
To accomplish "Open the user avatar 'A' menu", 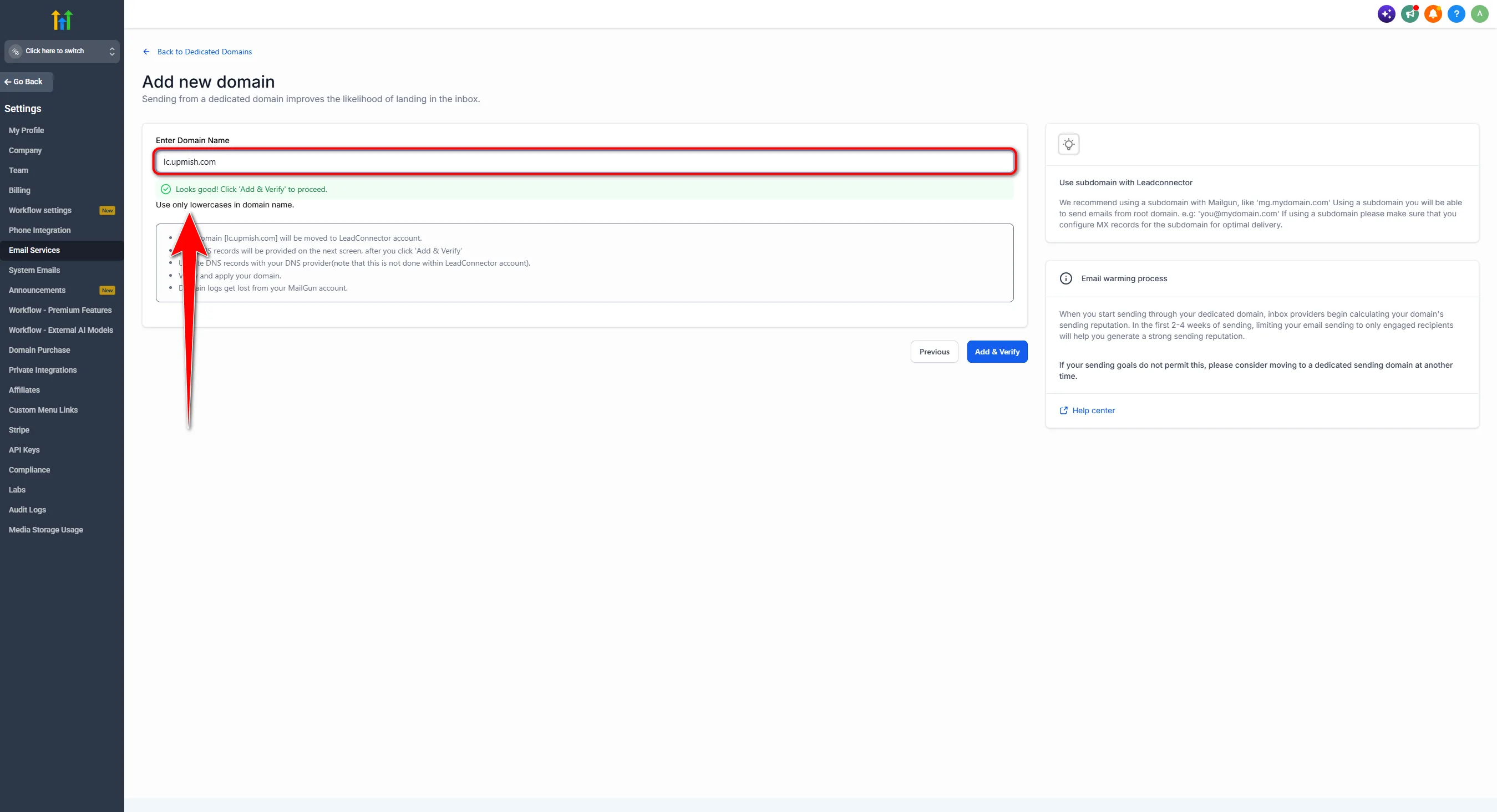I will [1480, 14].
